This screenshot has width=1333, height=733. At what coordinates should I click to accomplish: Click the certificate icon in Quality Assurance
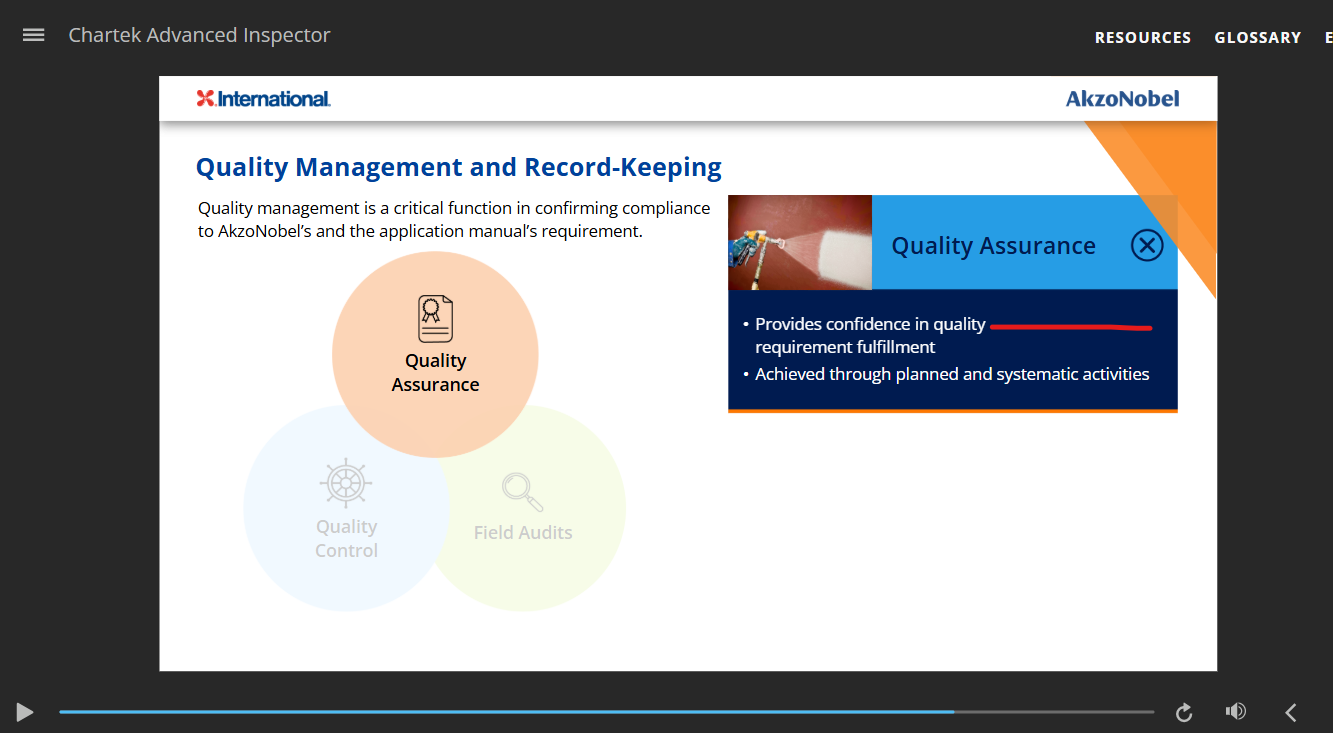pyautogui.click(x=435, y=319)
